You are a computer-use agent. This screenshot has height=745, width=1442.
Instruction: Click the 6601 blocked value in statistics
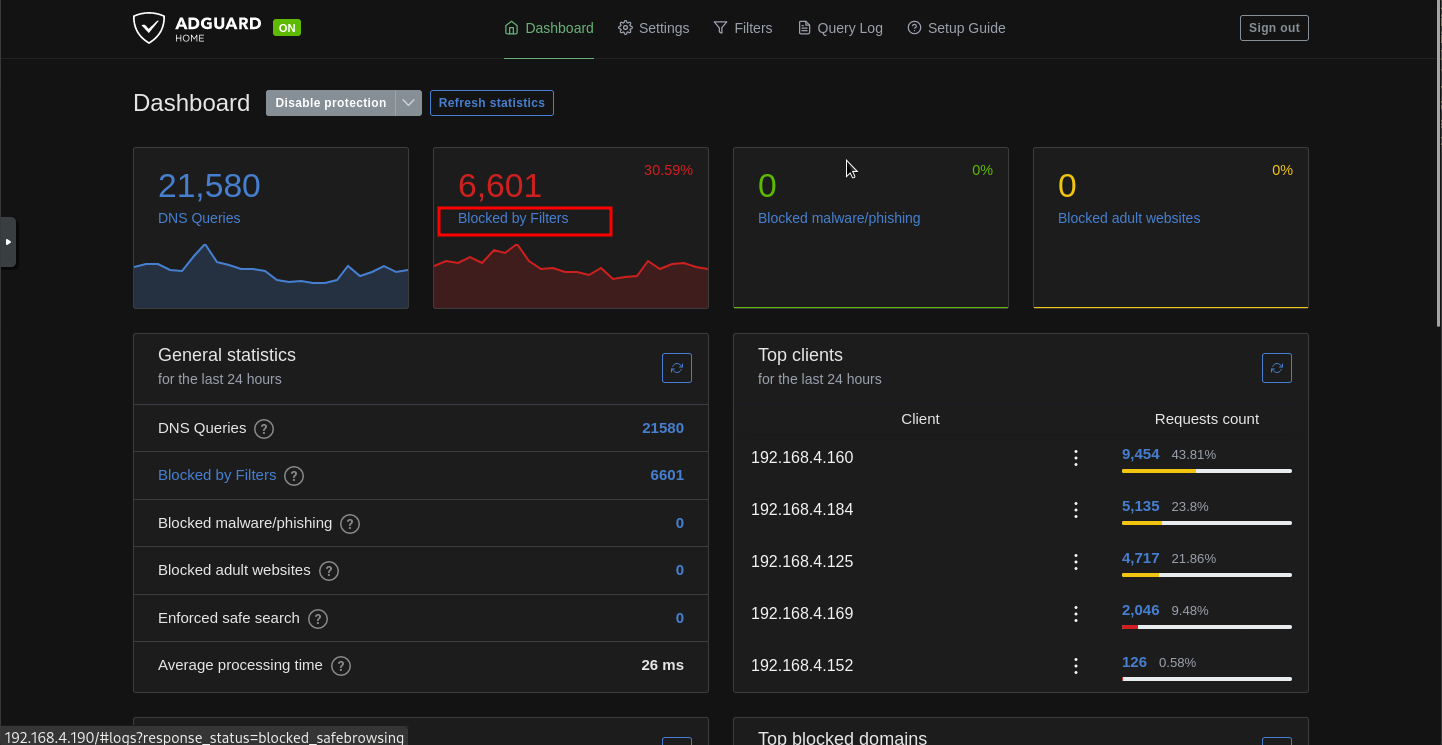tap(667, 475)
